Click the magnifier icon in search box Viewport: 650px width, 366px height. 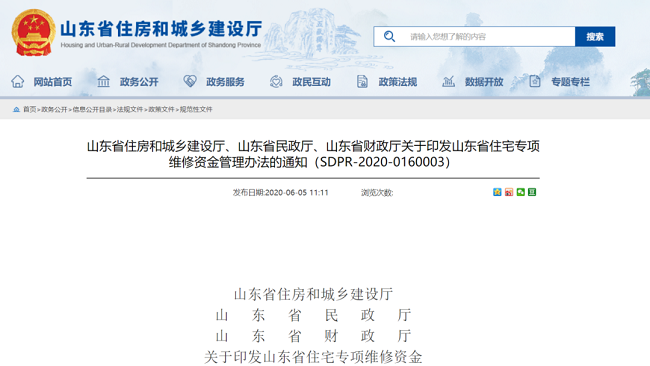(x=389, y=36)
